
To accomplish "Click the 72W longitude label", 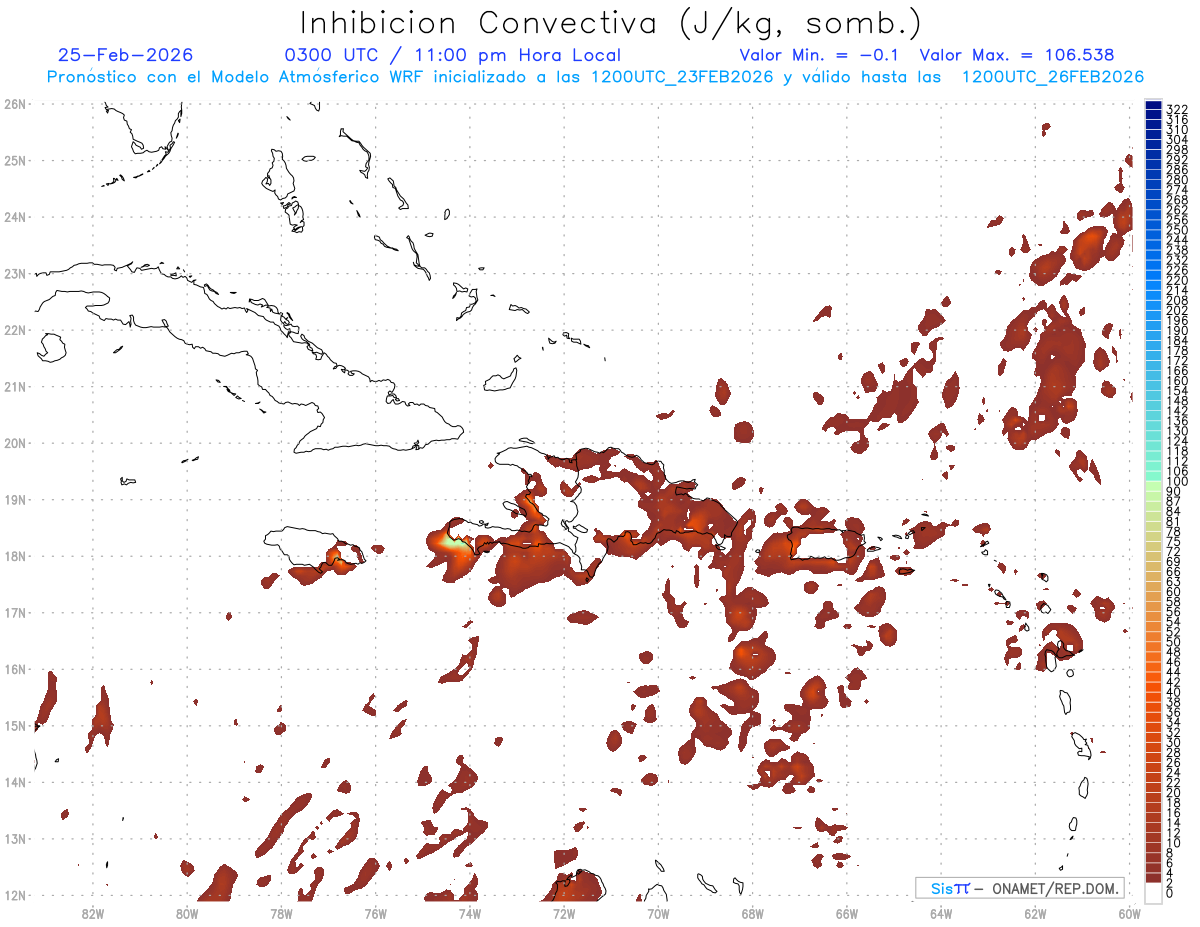I will [564, 913].
